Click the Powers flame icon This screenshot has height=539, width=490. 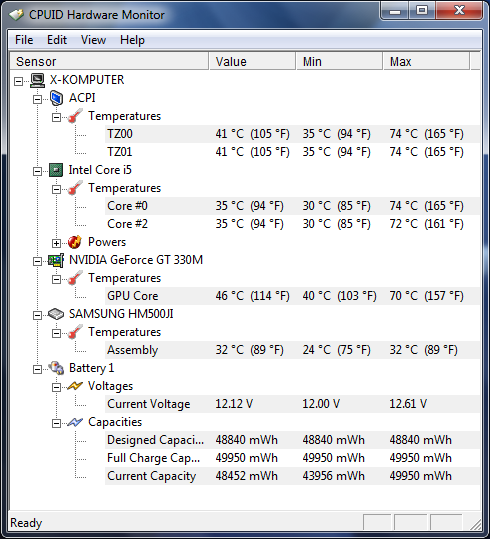tap(75, 242)
